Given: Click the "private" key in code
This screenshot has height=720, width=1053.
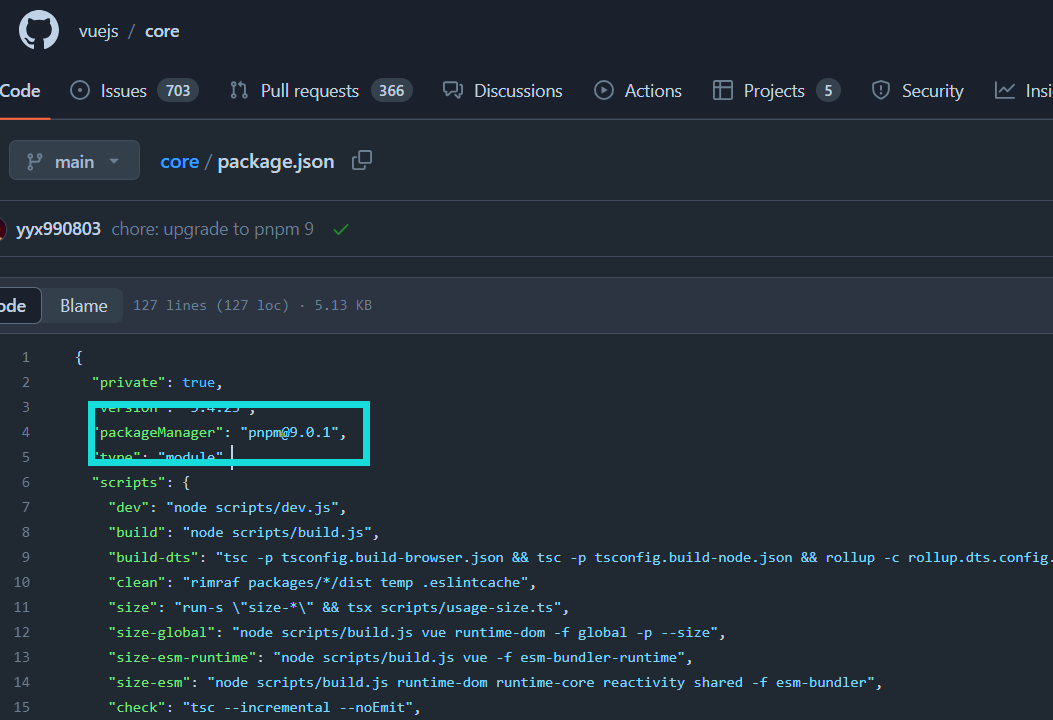Looking at the screenshot, I should [x=128, y=382].
